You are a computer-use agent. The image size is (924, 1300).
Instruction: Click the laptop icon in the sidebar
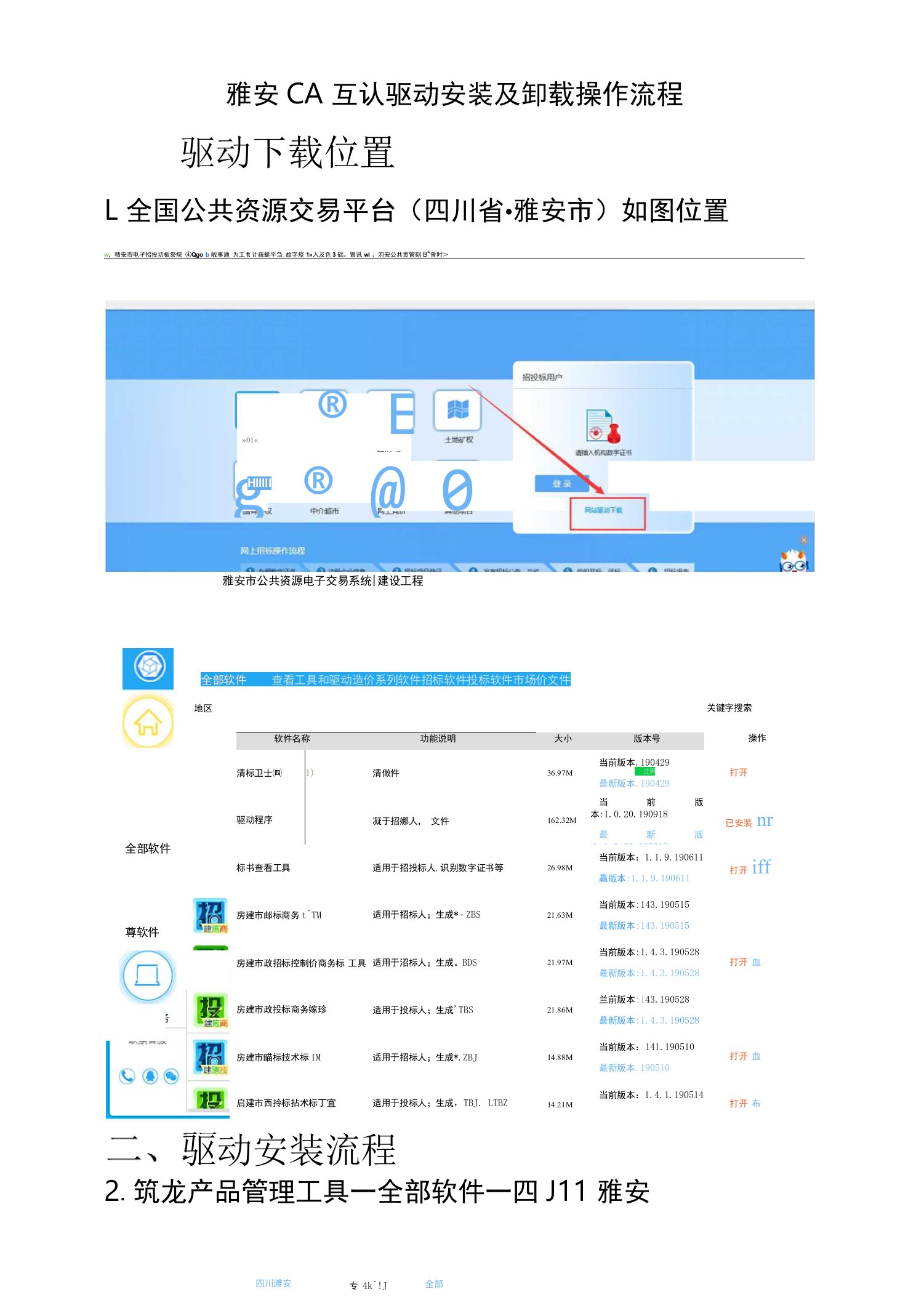pos(148,976)
